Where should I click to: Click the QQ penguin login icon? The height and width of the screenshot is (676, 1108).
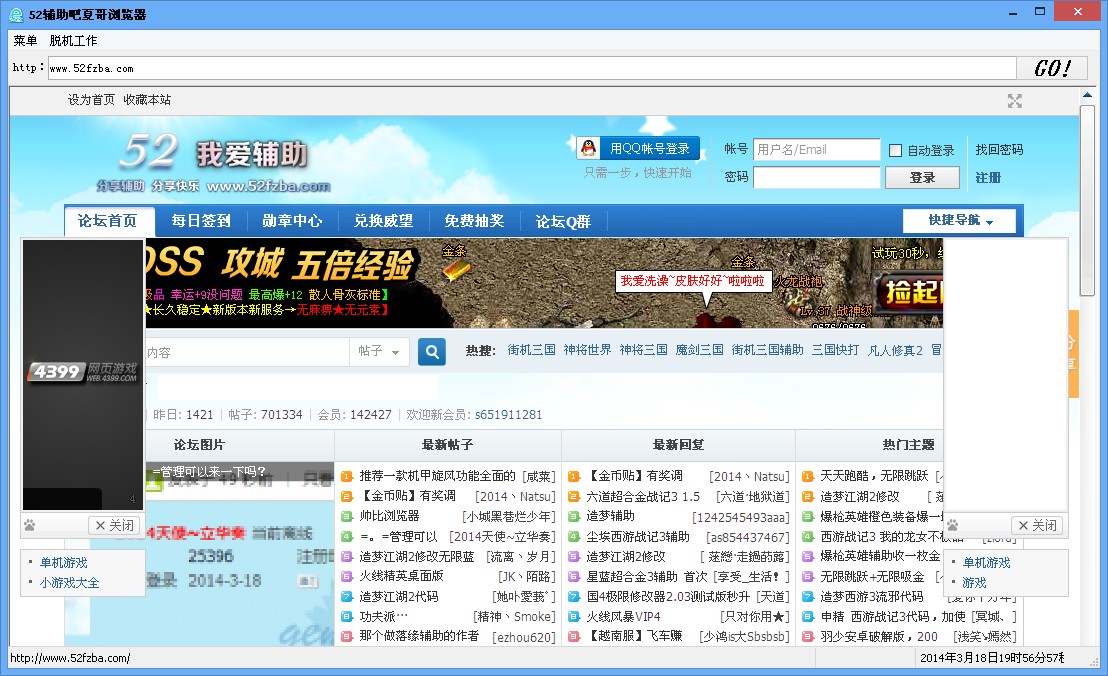tap(588, 148)
